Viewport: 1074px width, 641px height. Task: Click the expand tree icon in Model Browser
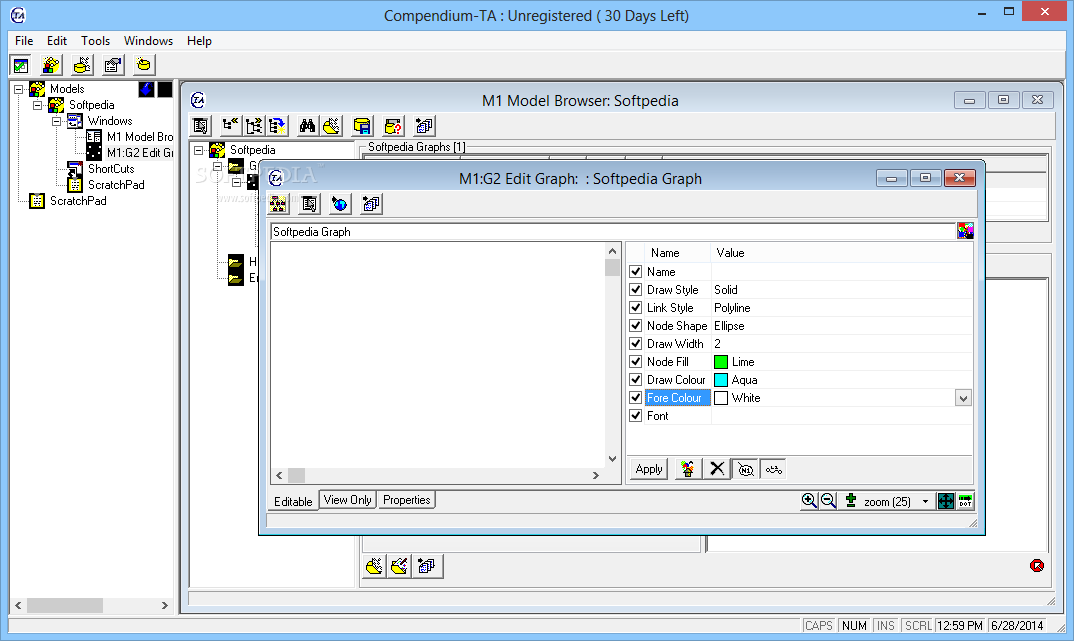(x=254, y=126)
